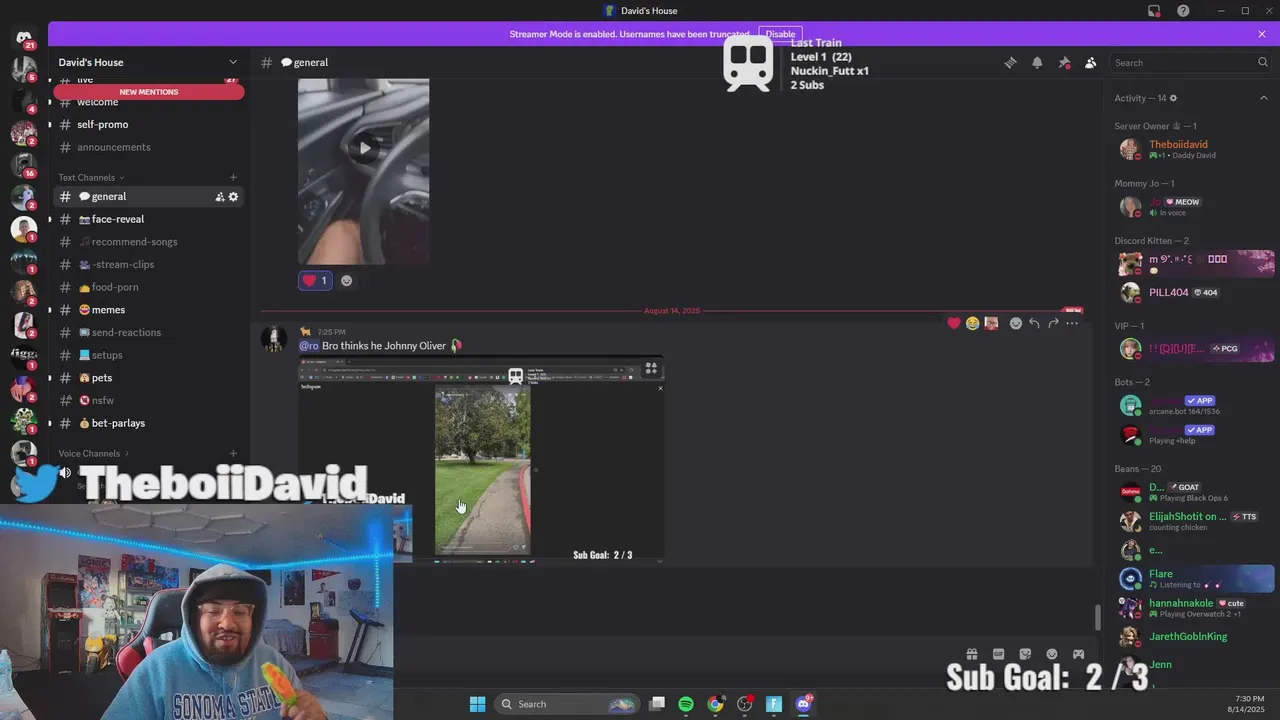
Task: Open sticker picker icon
Action: point(1025,654)
